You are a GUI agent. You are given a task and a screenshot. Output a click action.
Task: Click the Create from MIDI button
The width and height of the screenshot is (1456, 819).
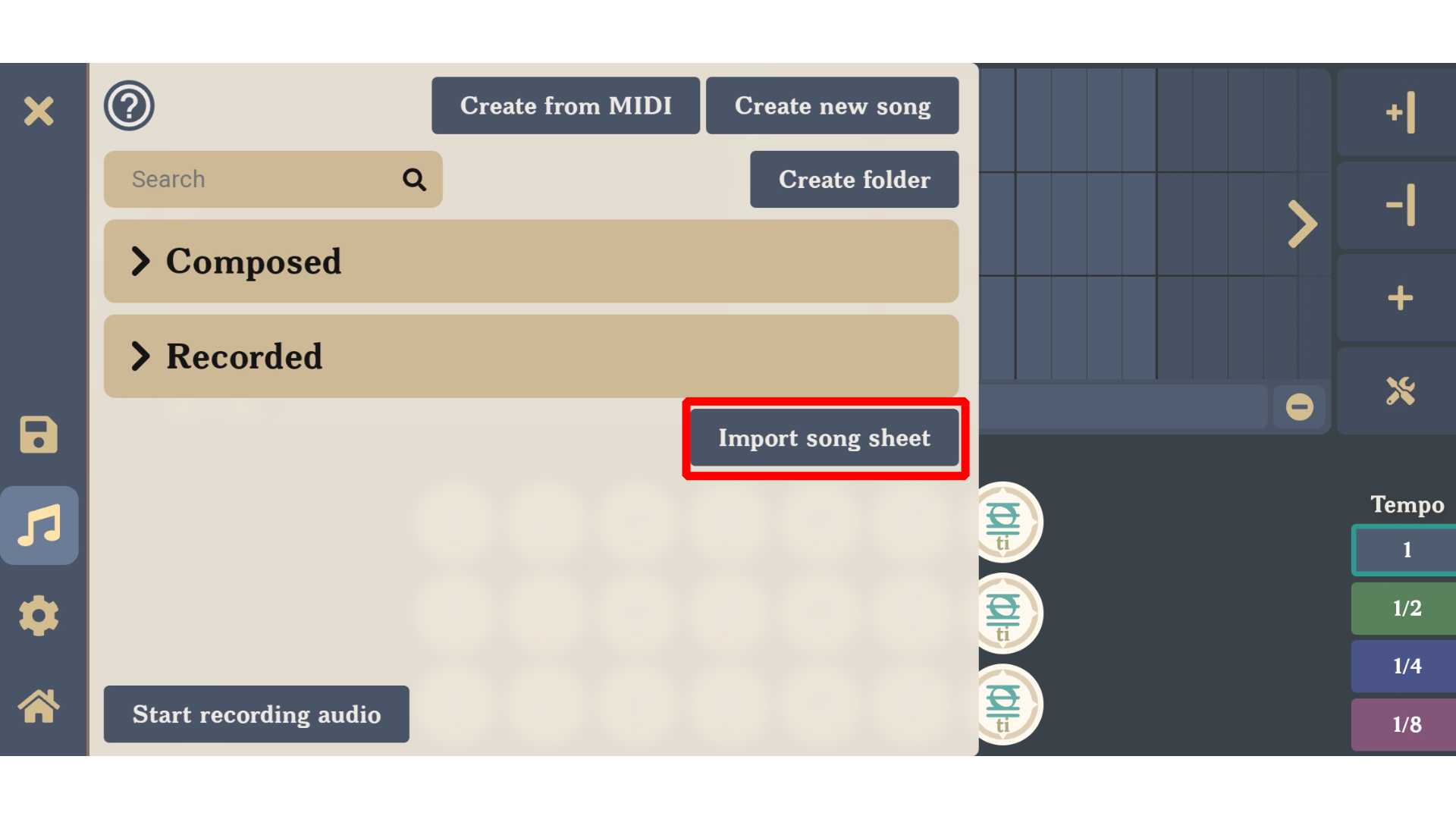pos(565,105)
